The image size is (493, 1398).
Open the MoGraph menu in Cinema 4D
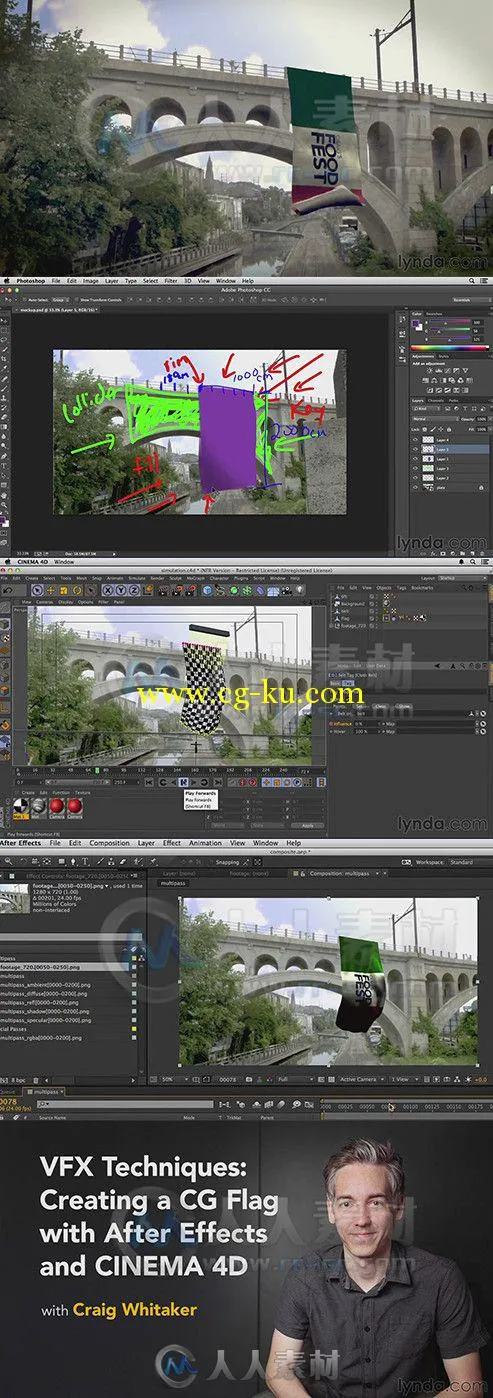pos(193,578)
